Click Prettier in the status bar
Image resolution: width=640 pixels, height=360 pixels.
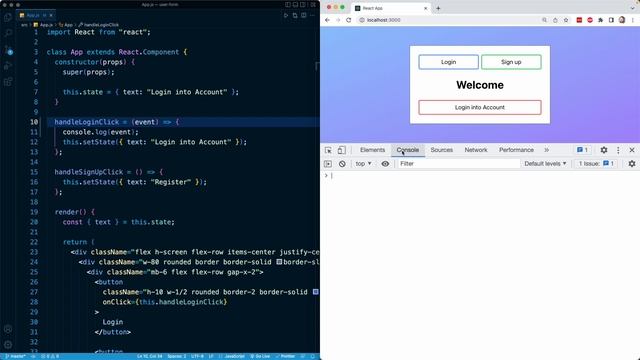[x=285, y=356]
